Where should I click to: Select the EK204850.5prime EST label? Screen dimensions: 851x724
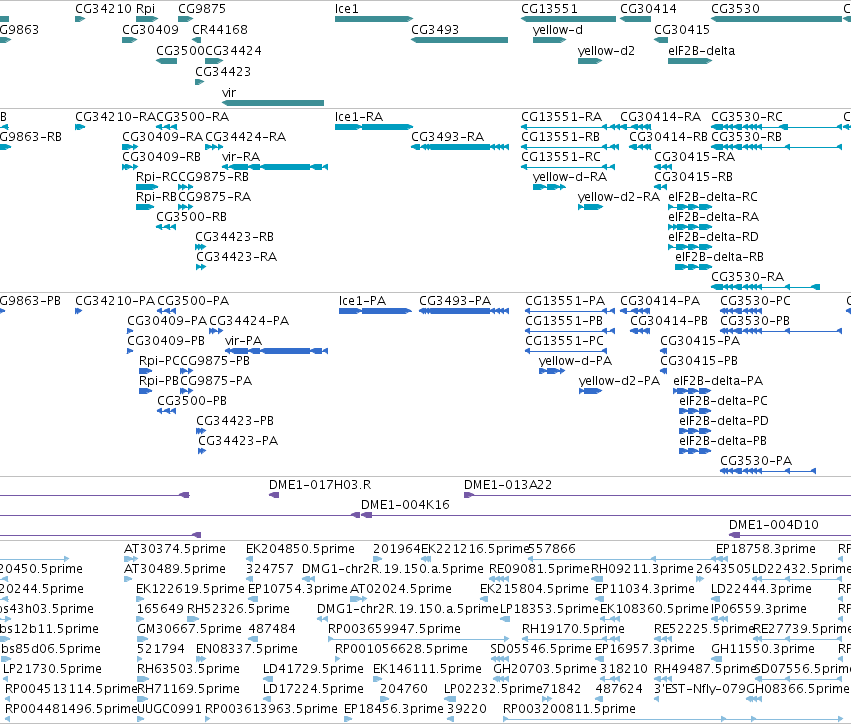coord(300,549)
